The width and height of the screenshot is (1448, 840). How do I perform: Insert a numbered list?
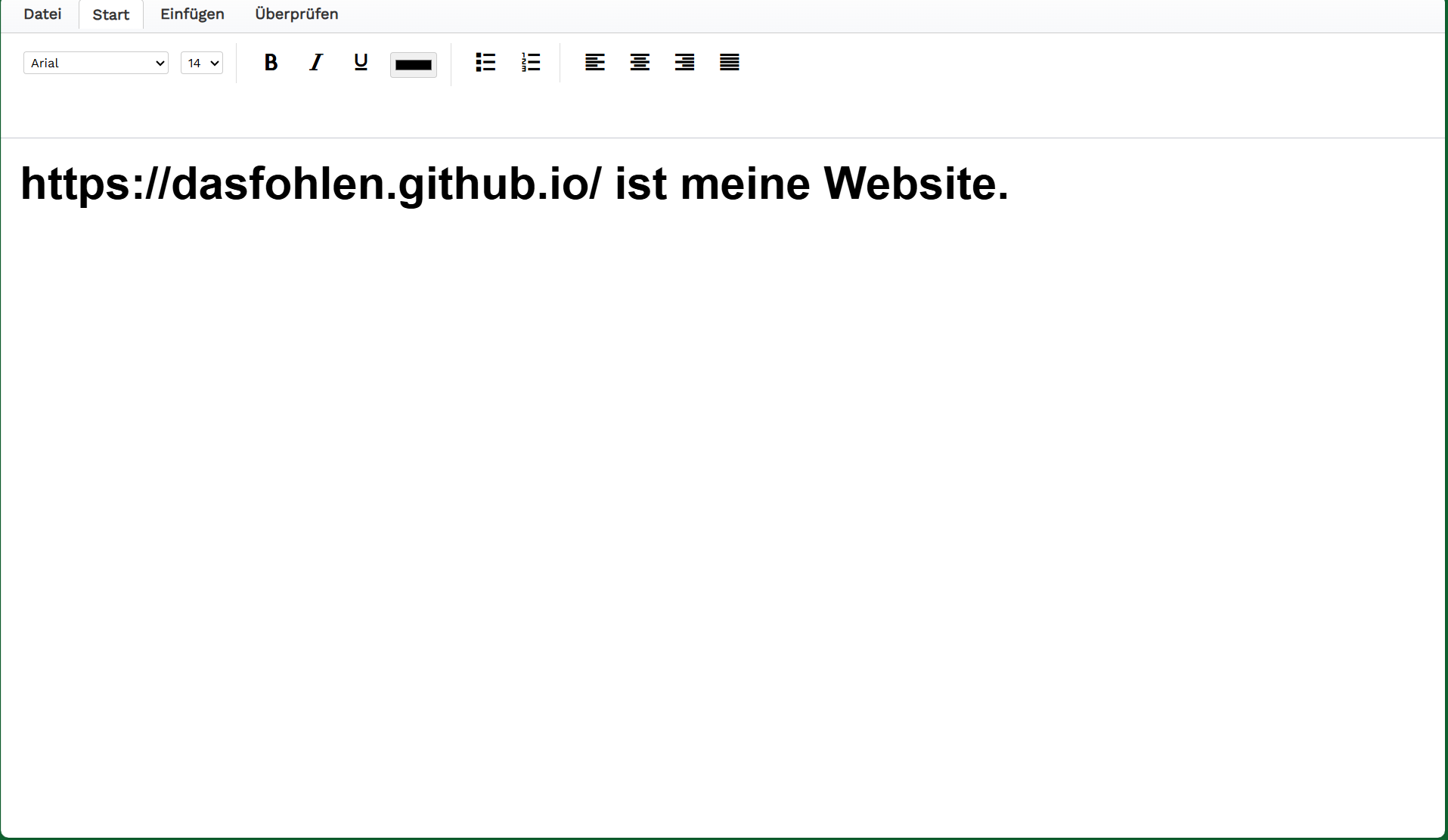click(531, 63)
